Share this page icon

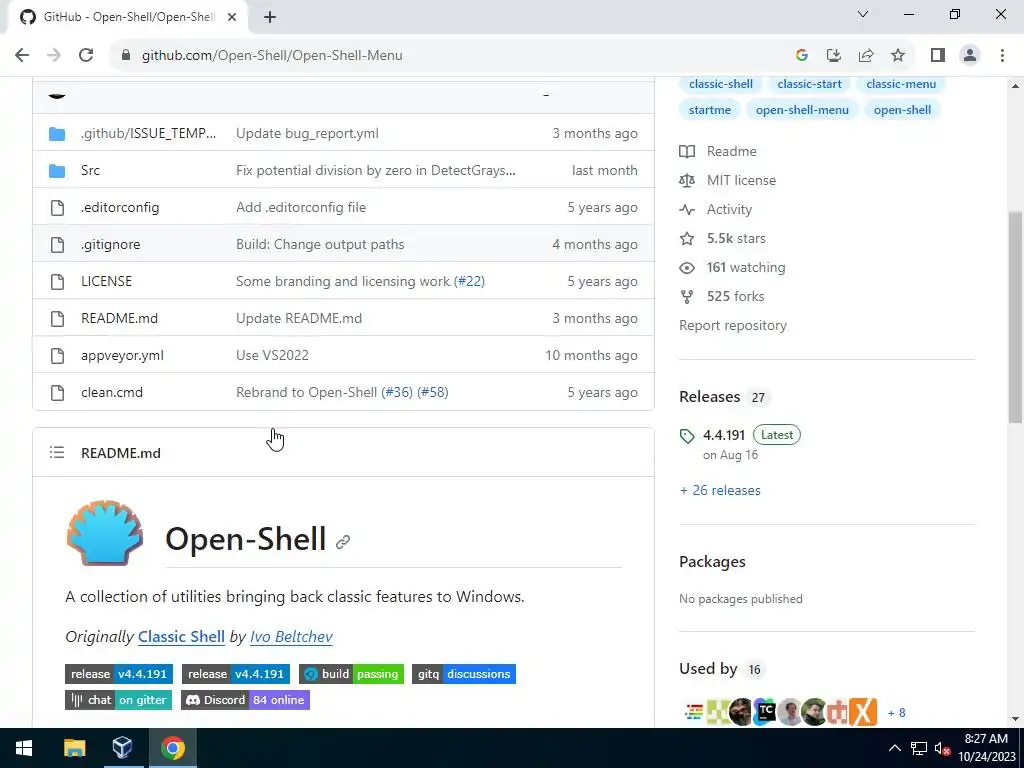(x=866, y=56)
